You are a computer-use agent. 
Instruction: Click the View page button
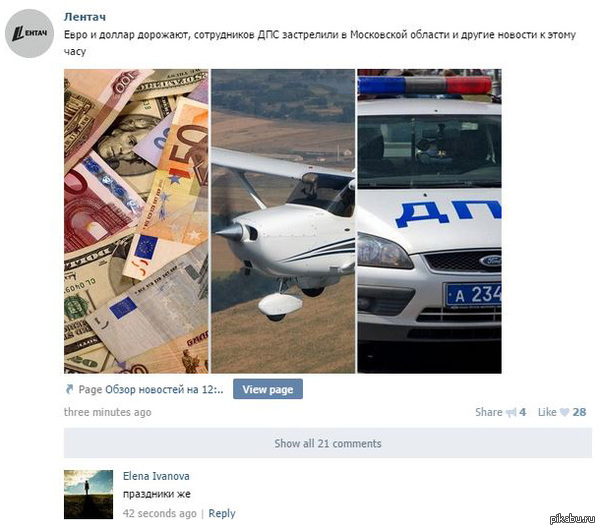(268, 389)
